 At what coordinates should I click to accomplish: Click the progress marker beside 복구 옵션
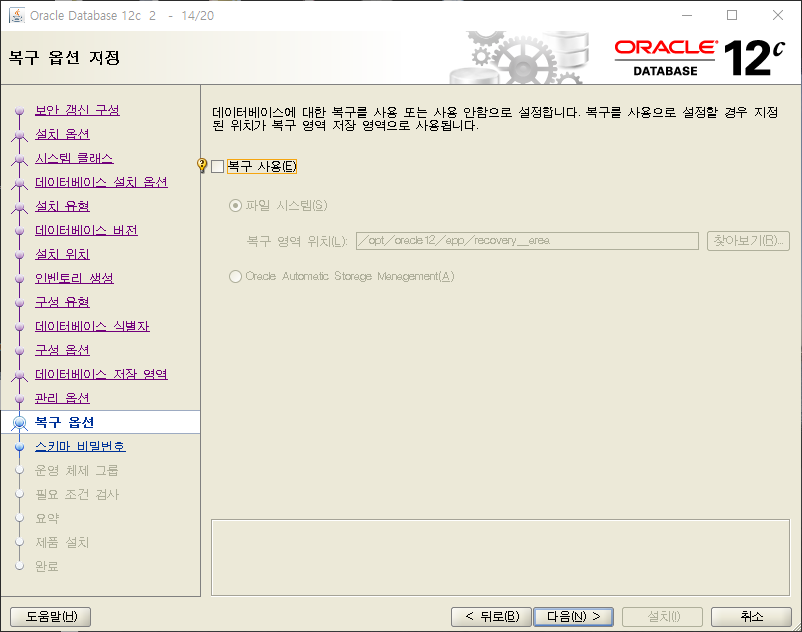tap(19, 423)
